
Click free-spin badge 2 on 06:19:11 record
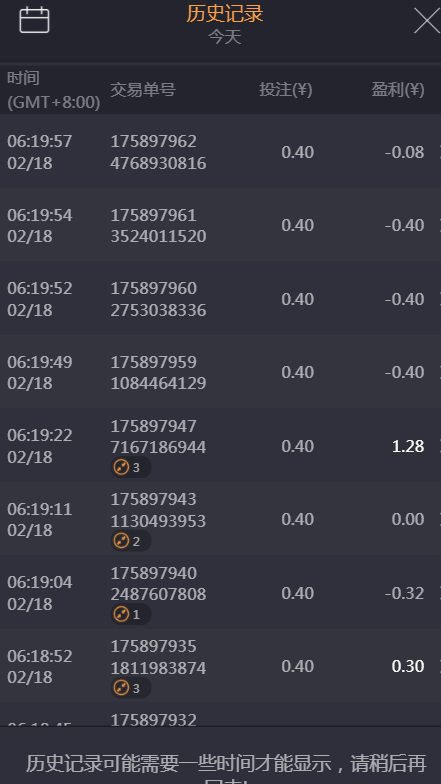130,541
